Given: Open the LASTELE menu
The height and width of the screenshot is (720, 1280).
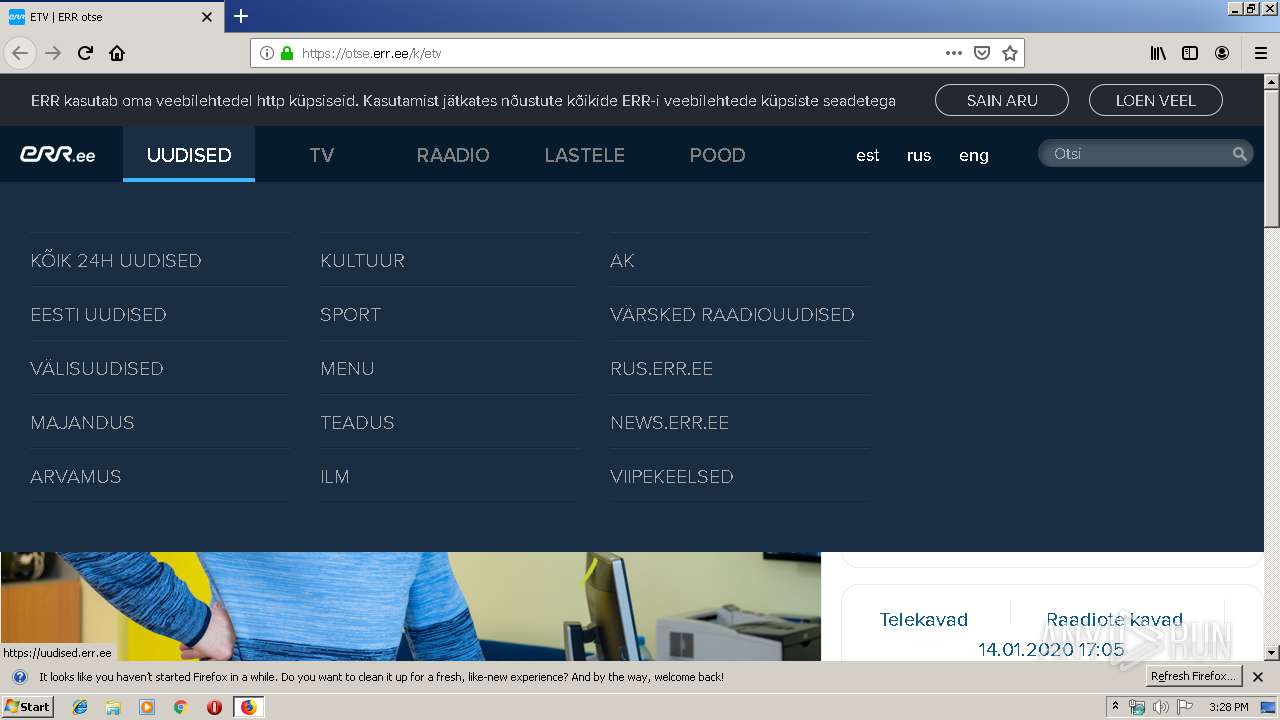Looking at the screenshot, I should 584,154.
